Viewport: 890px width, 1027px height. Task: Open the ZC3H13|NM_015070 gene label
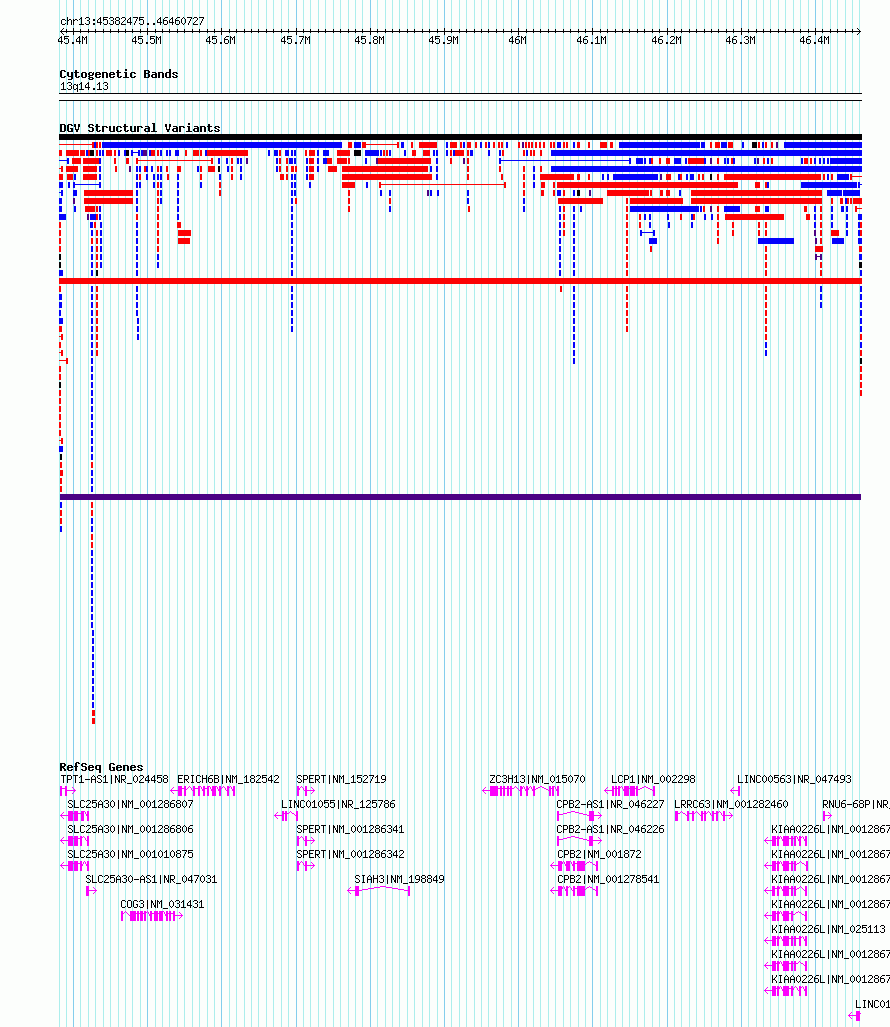538,779
